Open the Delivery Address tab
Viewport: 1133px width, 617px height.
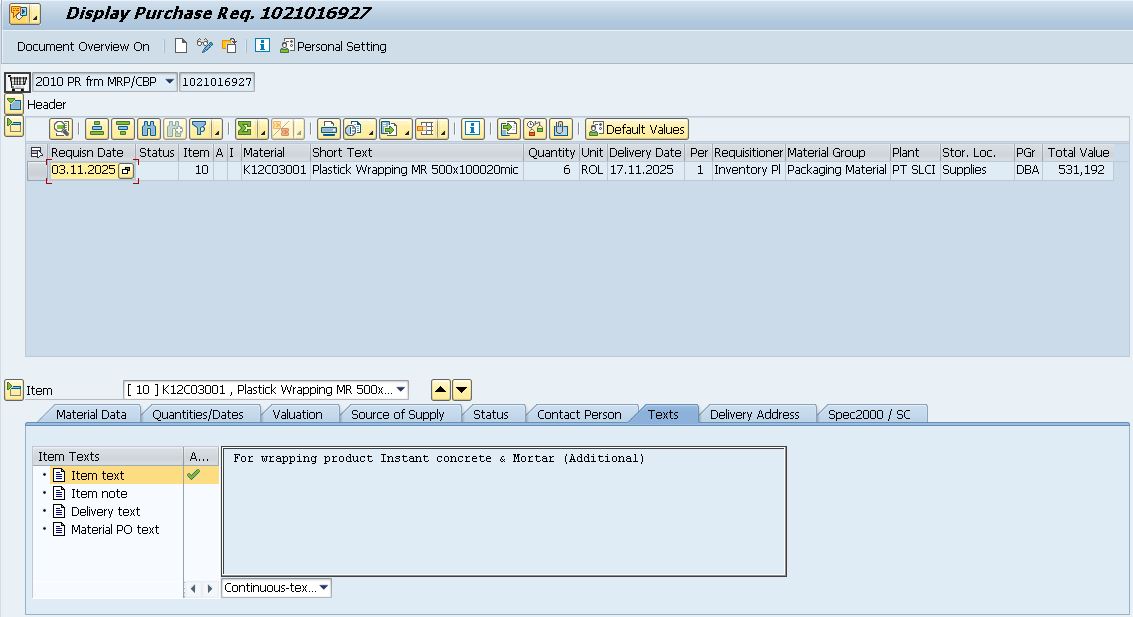(754, 414)
